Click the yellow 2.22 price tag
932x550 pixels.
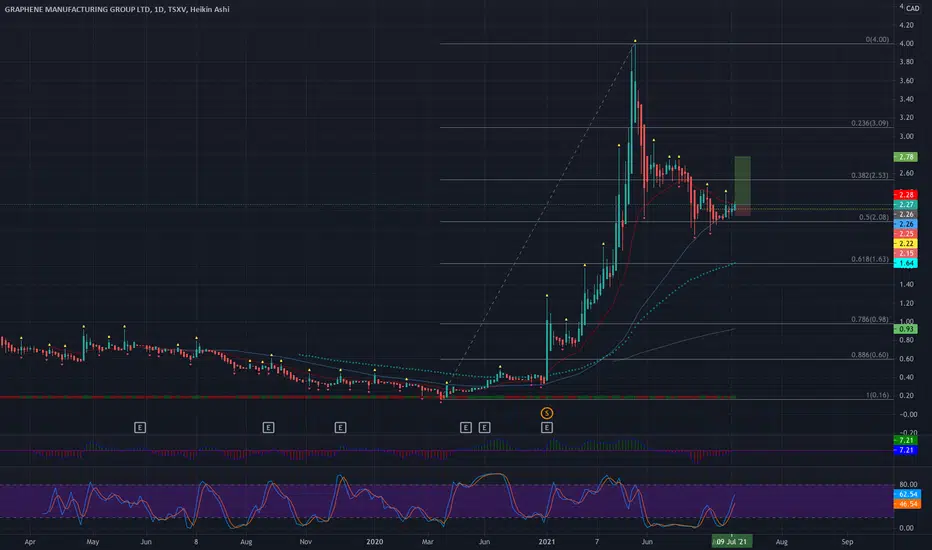(905, 244)
